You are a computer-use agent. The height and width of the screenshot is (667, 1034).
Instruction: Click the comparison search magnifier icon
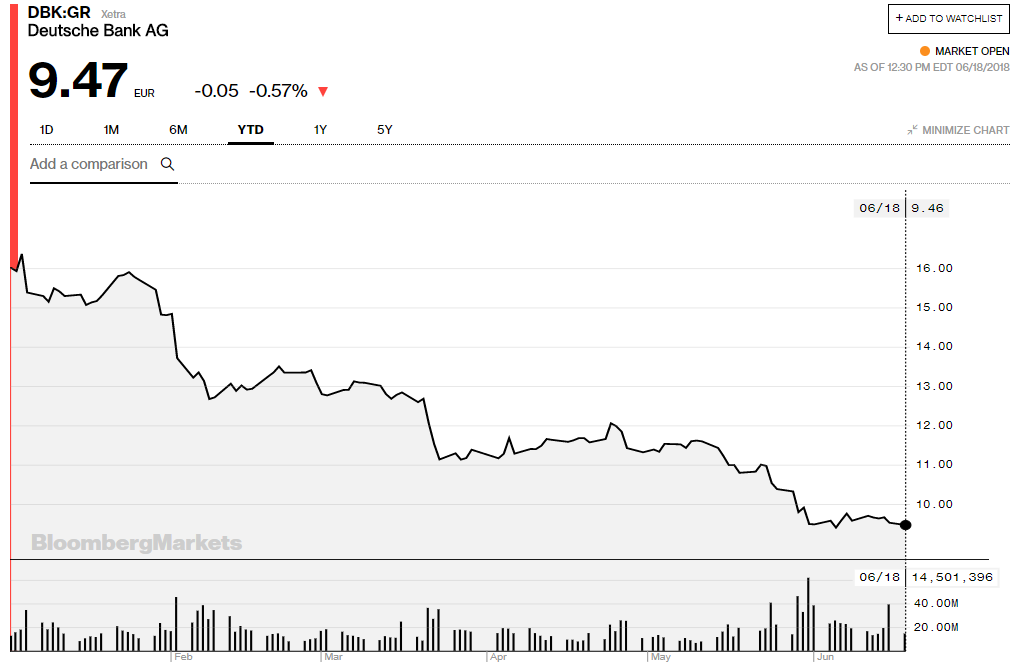tap(168, 164)
